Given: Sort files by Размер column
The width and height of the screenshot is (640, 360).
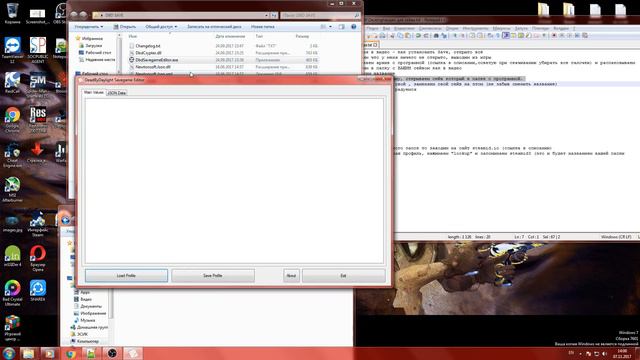Looking at the screenshot, I should point(302,36).
